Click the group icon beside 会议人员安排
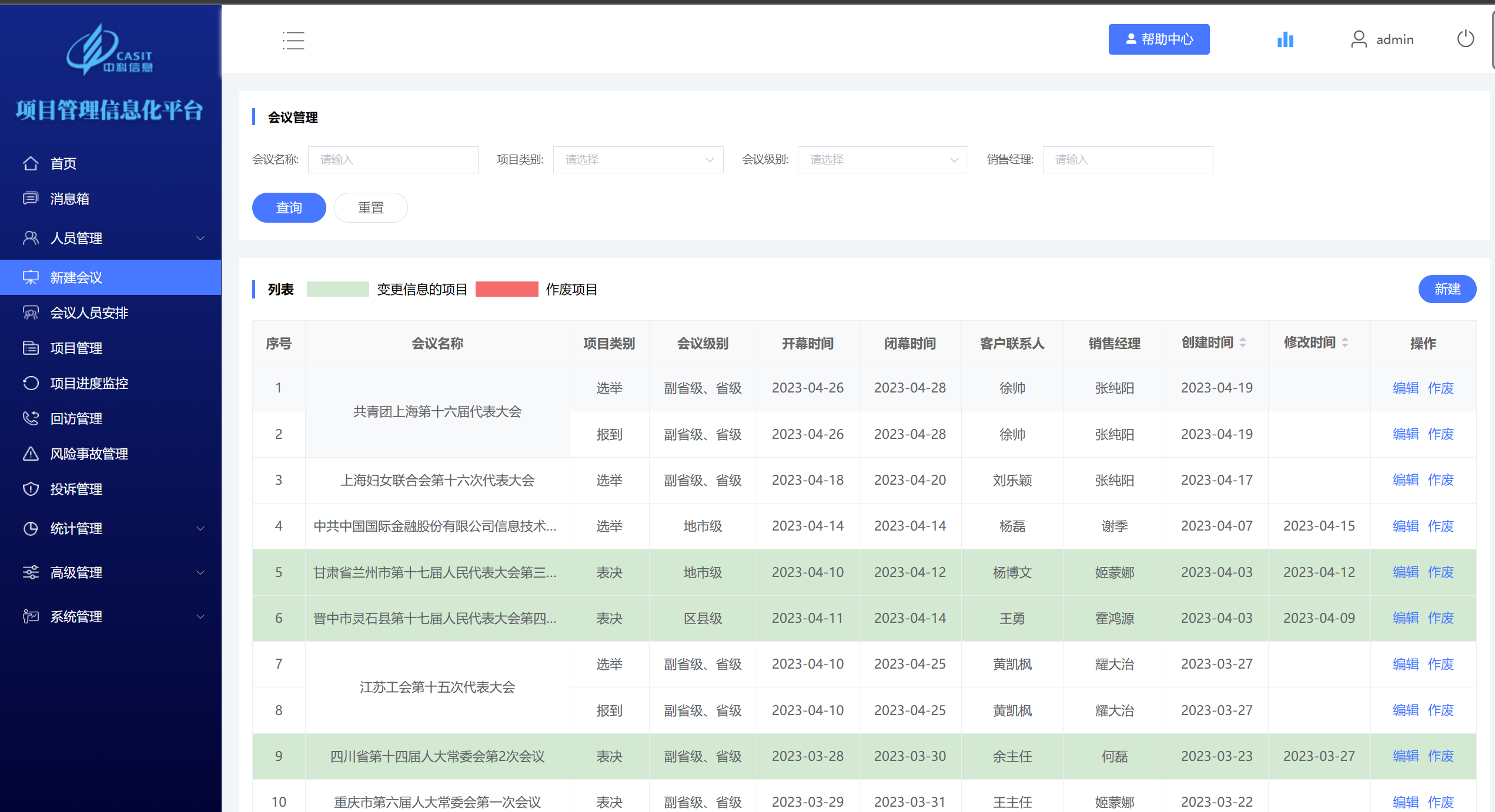 (x=31, y=313)
